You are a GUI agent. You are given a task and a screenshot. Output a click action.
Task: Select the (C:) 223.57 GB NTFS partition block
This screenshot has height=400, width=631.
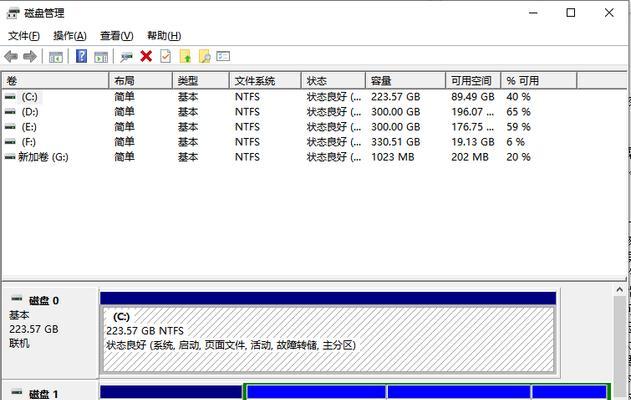click(328, 339)
